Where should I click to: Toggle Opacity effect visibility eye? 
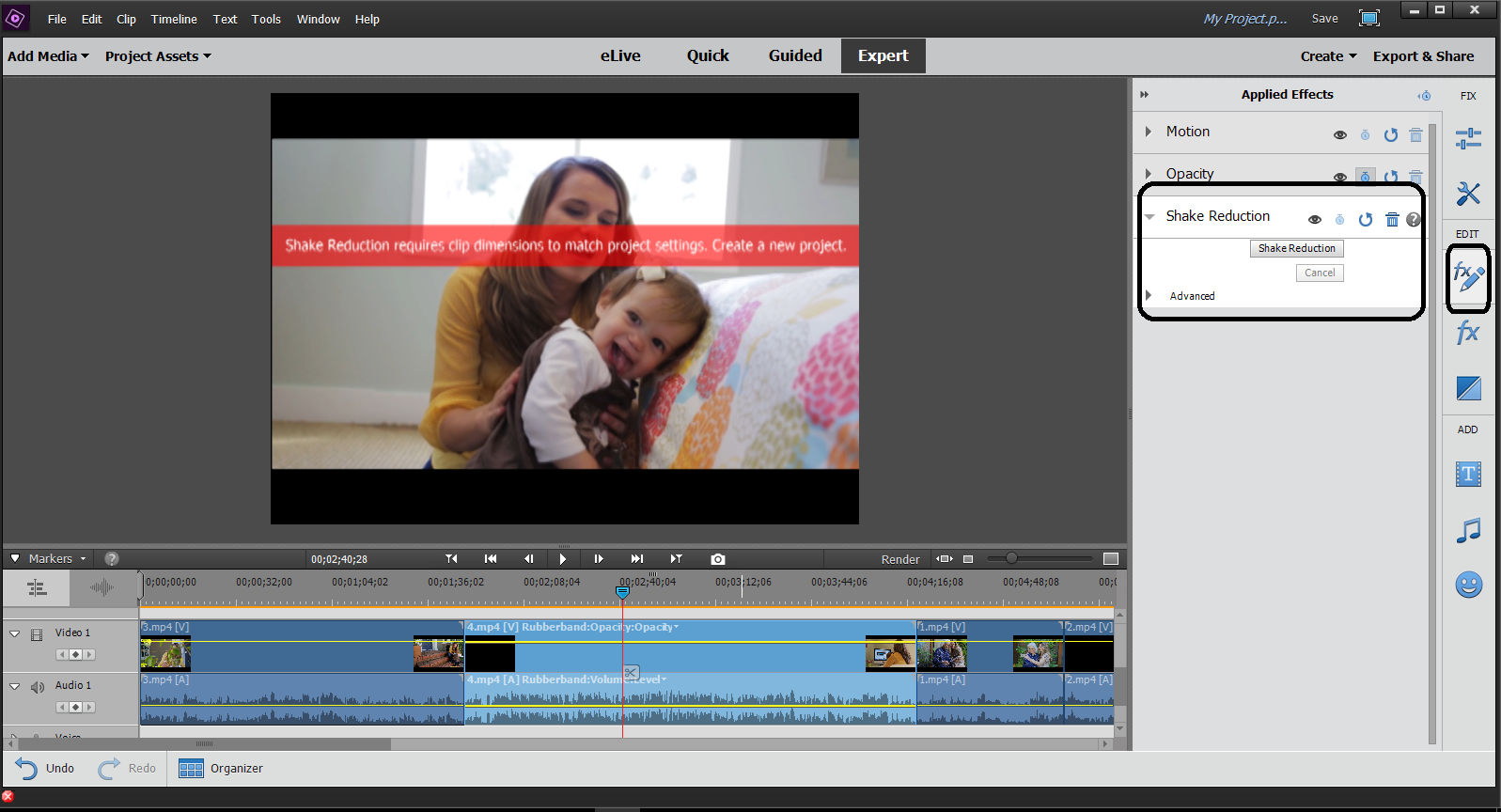click(x=1340, y=177)
